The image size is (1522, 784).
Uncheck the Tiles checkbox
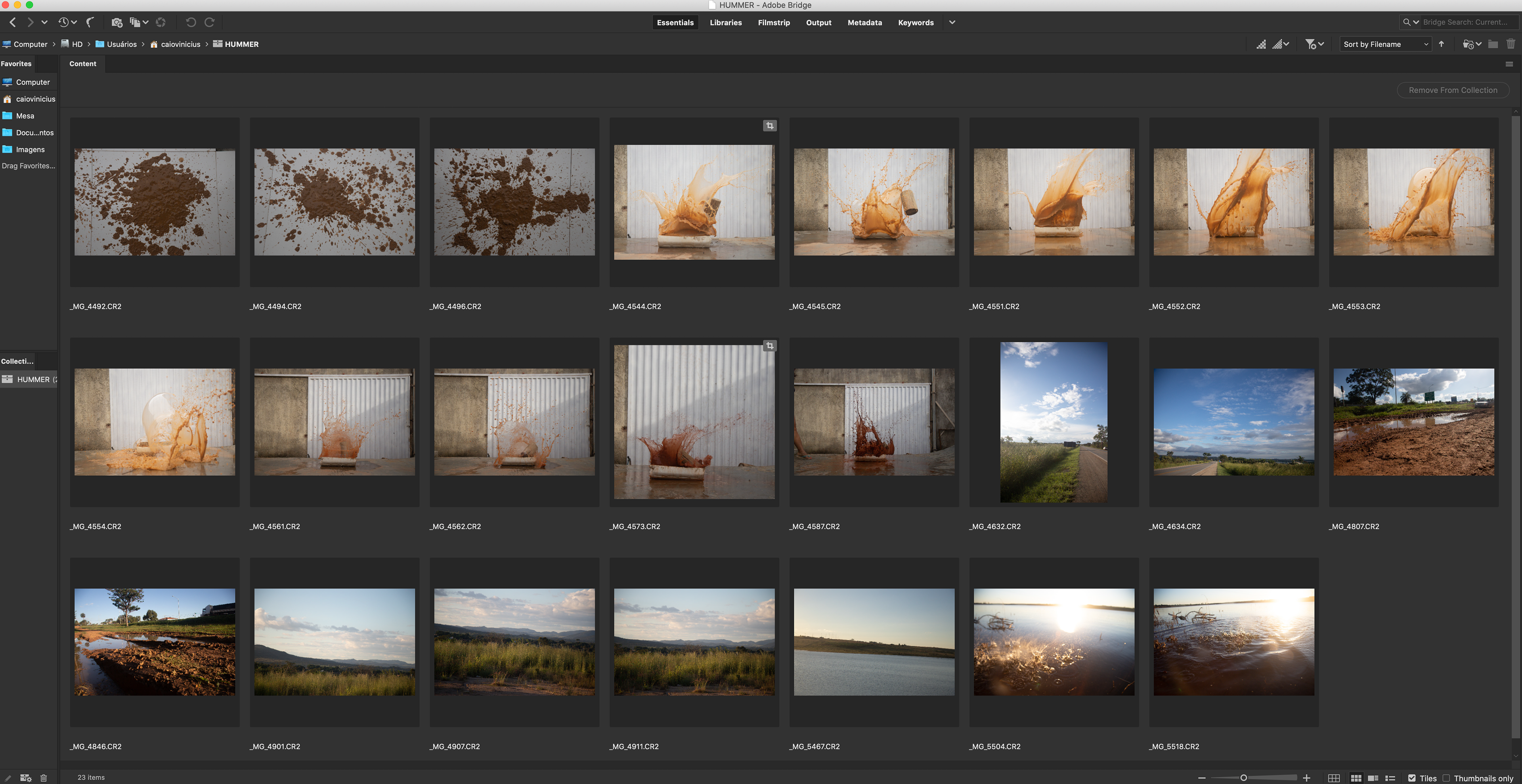point(1411,778)
